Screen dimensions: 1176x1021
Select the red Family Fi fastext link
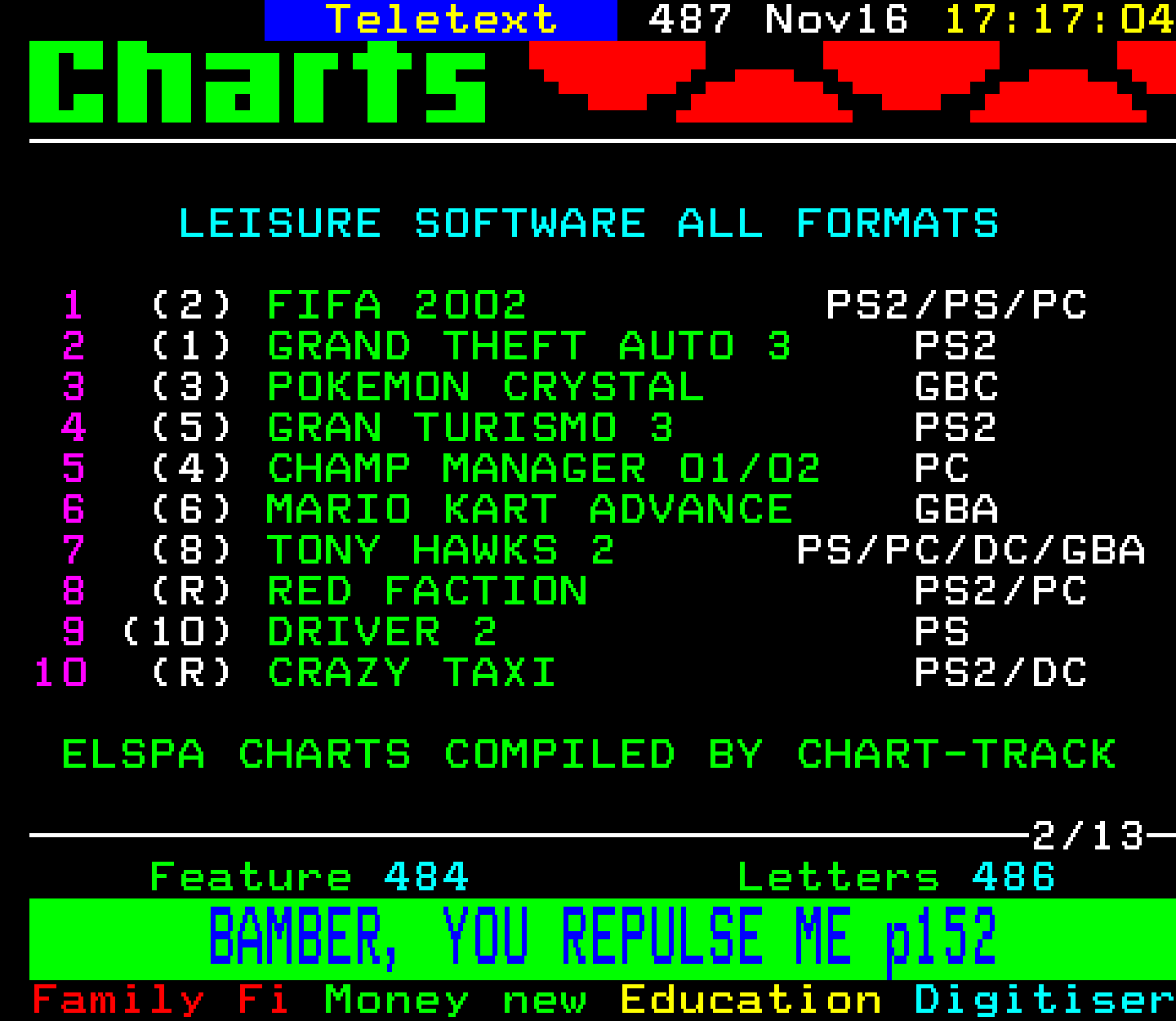click(x=160, y=1001)
